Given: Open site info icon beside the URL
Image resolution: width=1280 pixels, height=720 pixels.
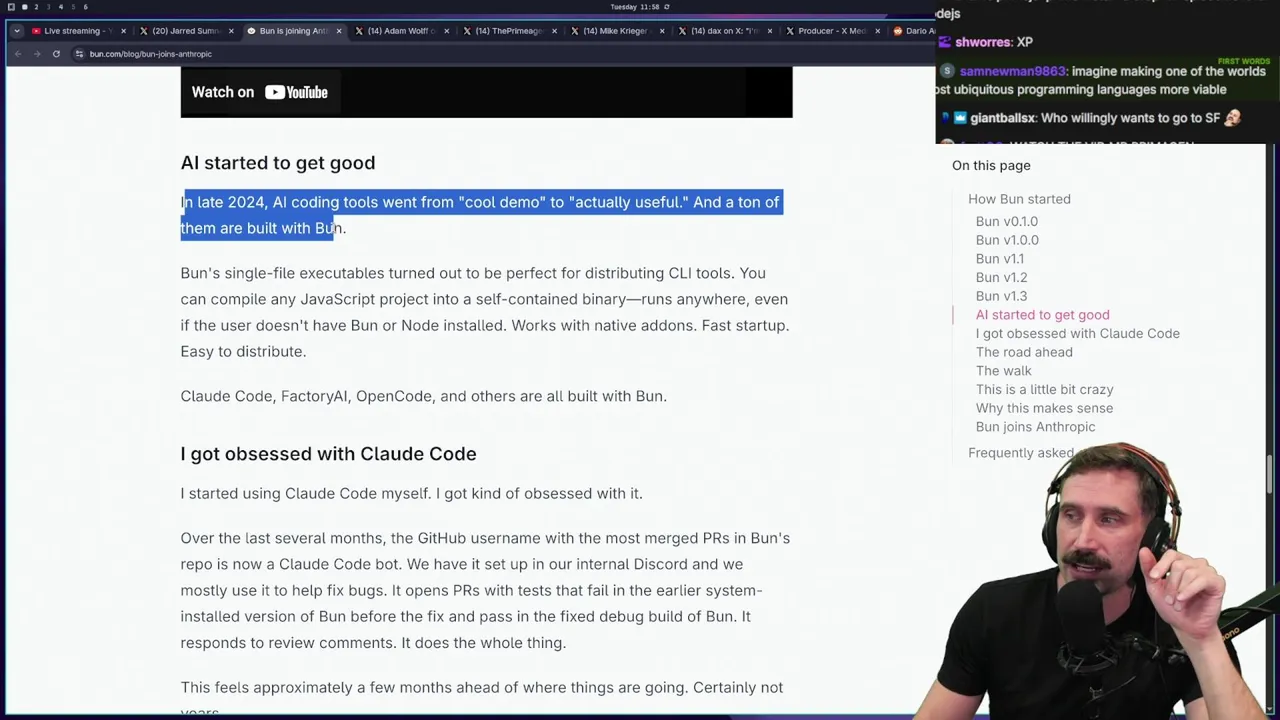Looking at the screenshot, I should click(x=79, y=54).
